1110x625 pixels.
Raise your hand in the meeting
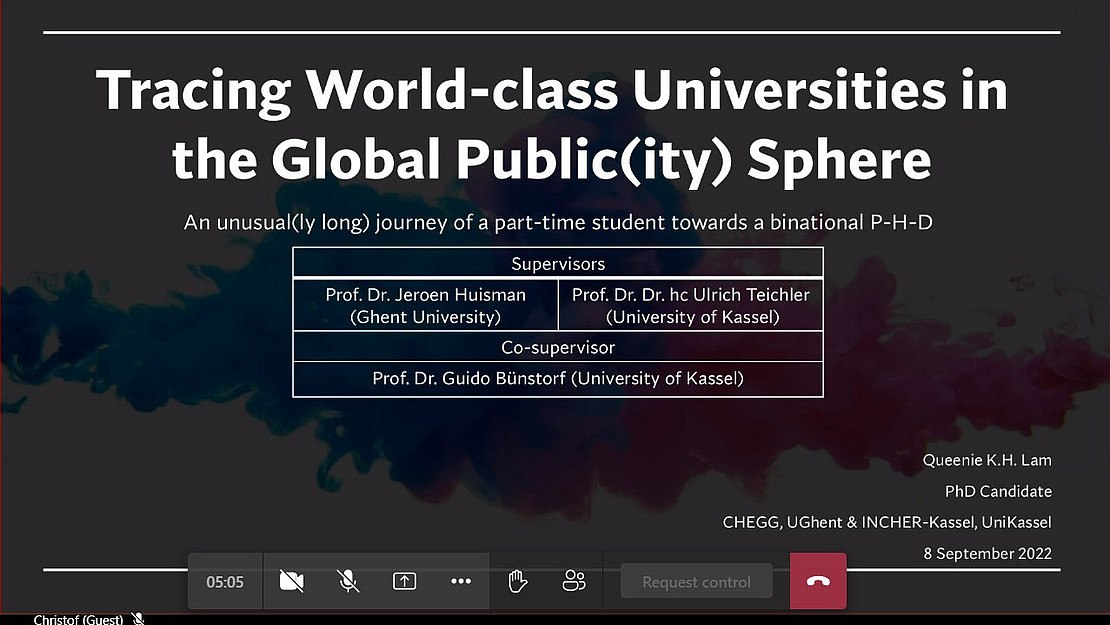[517, 581]
